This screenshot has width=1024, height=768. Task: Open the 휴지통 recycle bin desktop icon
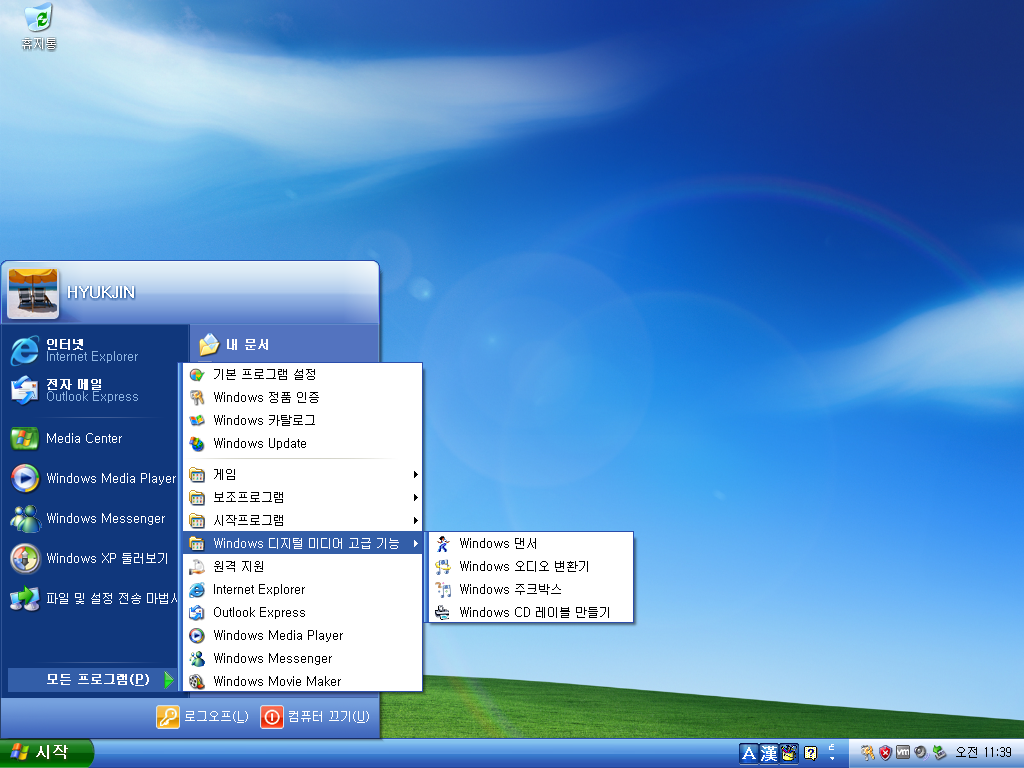pos(39,27)
